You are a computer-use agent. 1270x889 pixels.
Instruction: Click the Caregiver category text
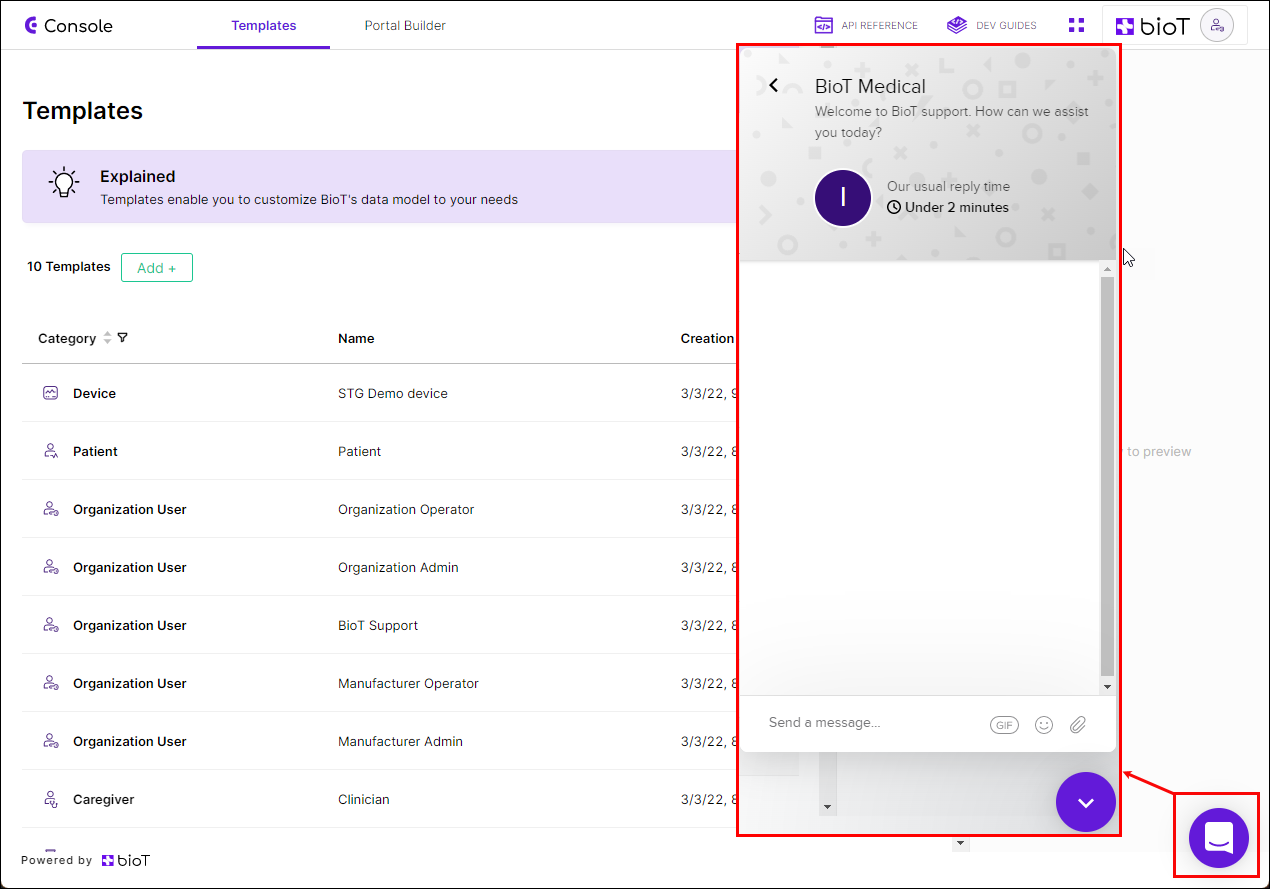pyautogui.click(x=103, y=799)
